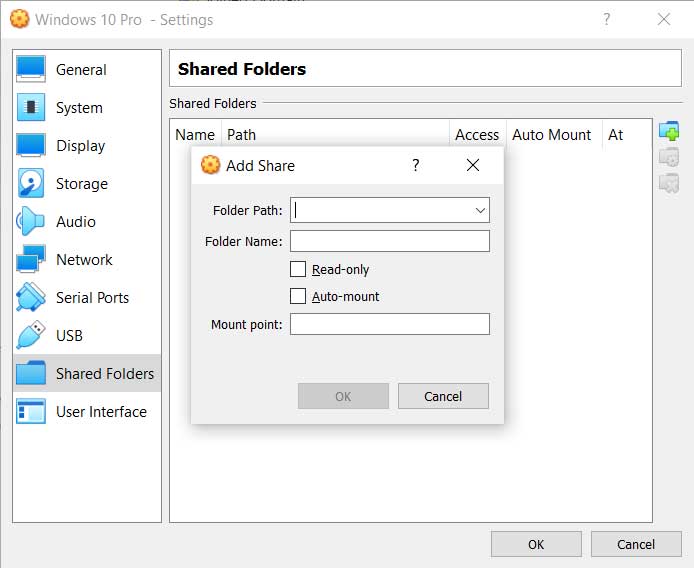
Task: Click the Audio speaker icon
Action: (31, 221)
